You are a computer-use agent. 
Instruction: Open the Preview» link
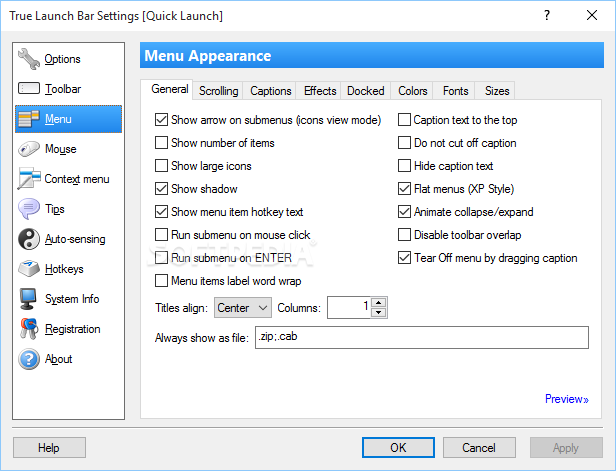[566, 399]
